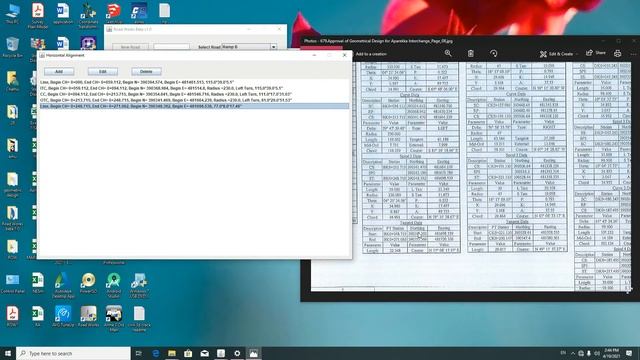Open This PC desktop icon
Screen dimensions: 640x360
tap(12, 14)
